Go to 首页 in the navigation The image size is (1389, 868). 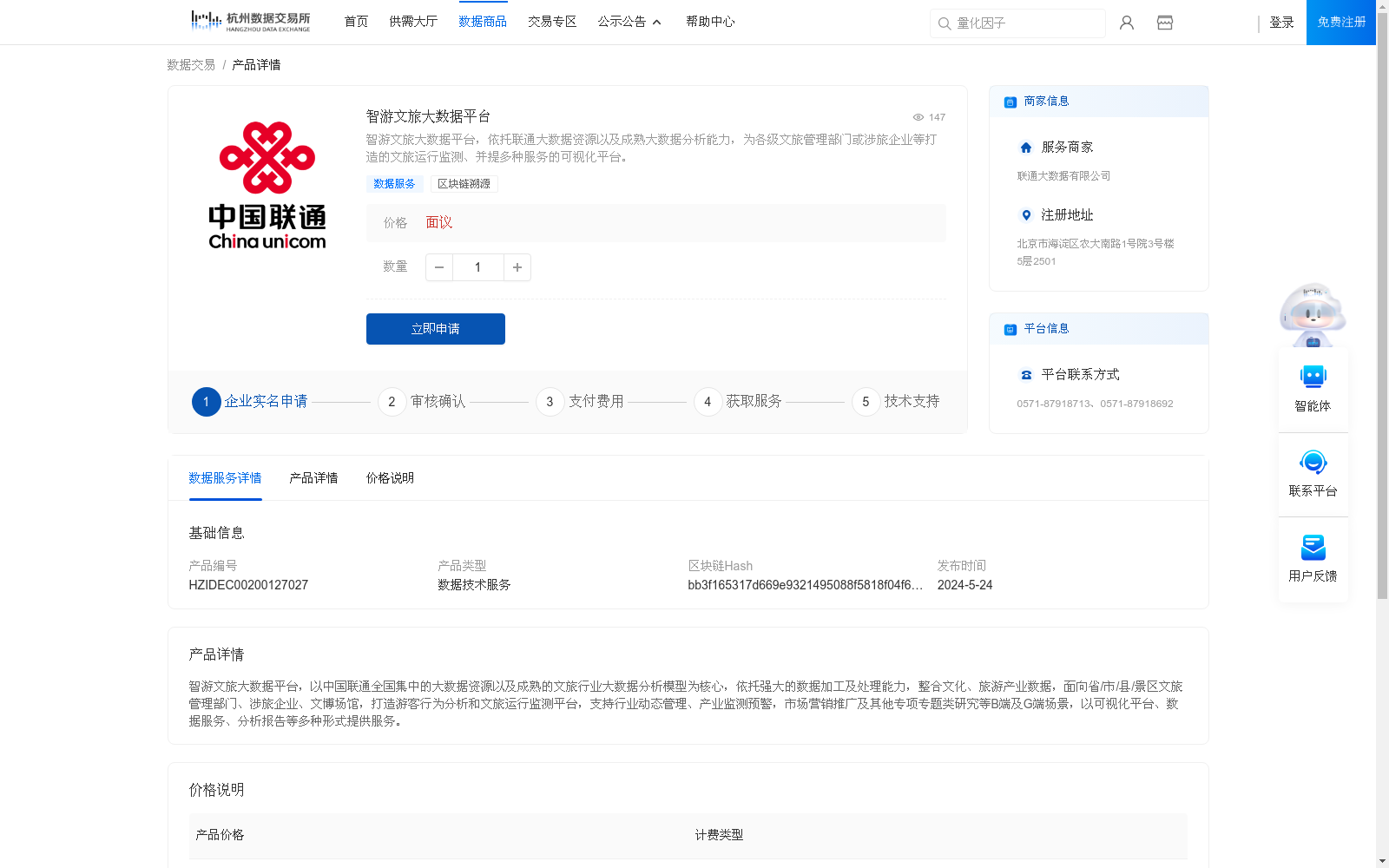click(356, 22)
